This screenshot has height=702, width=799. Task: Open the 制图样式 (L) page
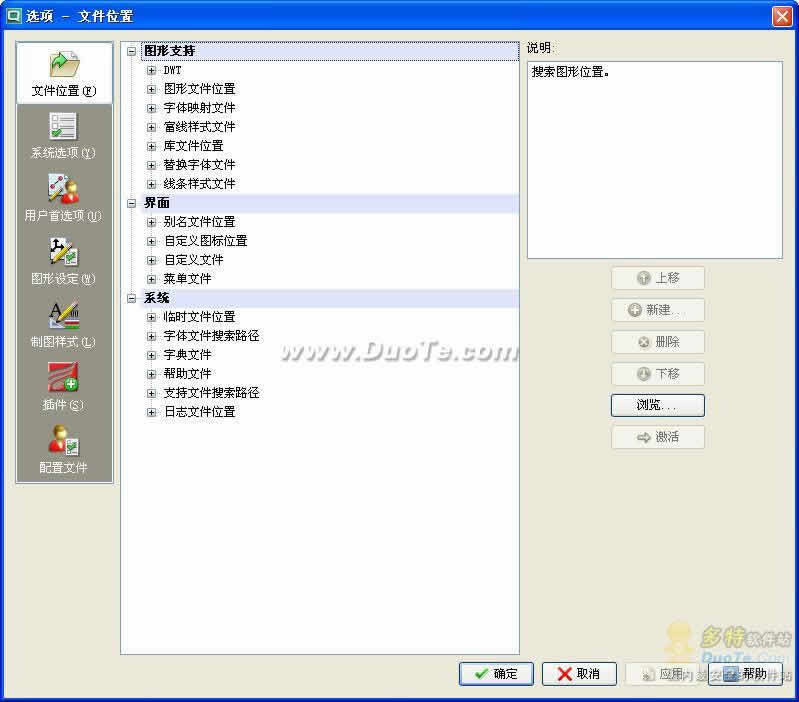coord(63,325)
